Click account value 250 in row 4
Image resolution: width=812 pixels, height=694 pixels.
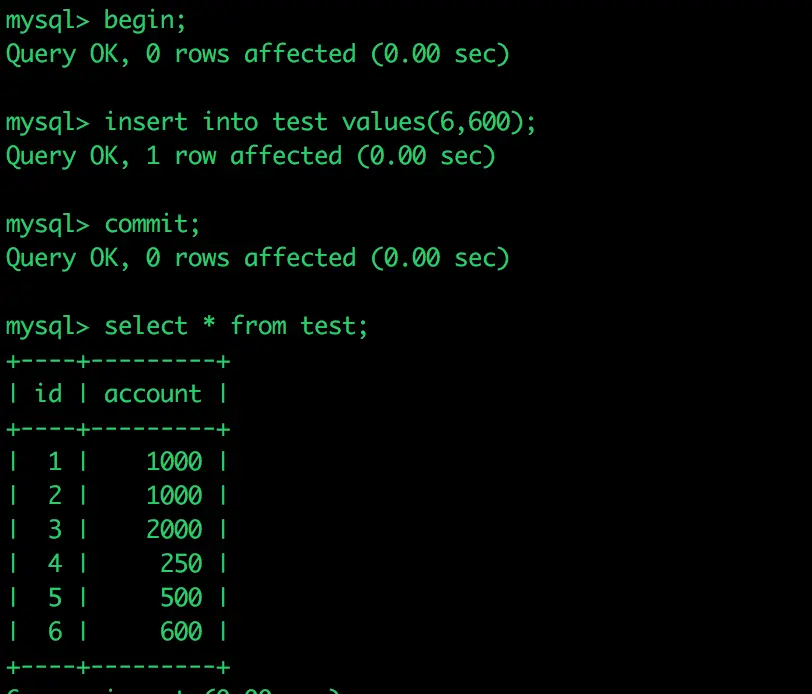point(181,563)
